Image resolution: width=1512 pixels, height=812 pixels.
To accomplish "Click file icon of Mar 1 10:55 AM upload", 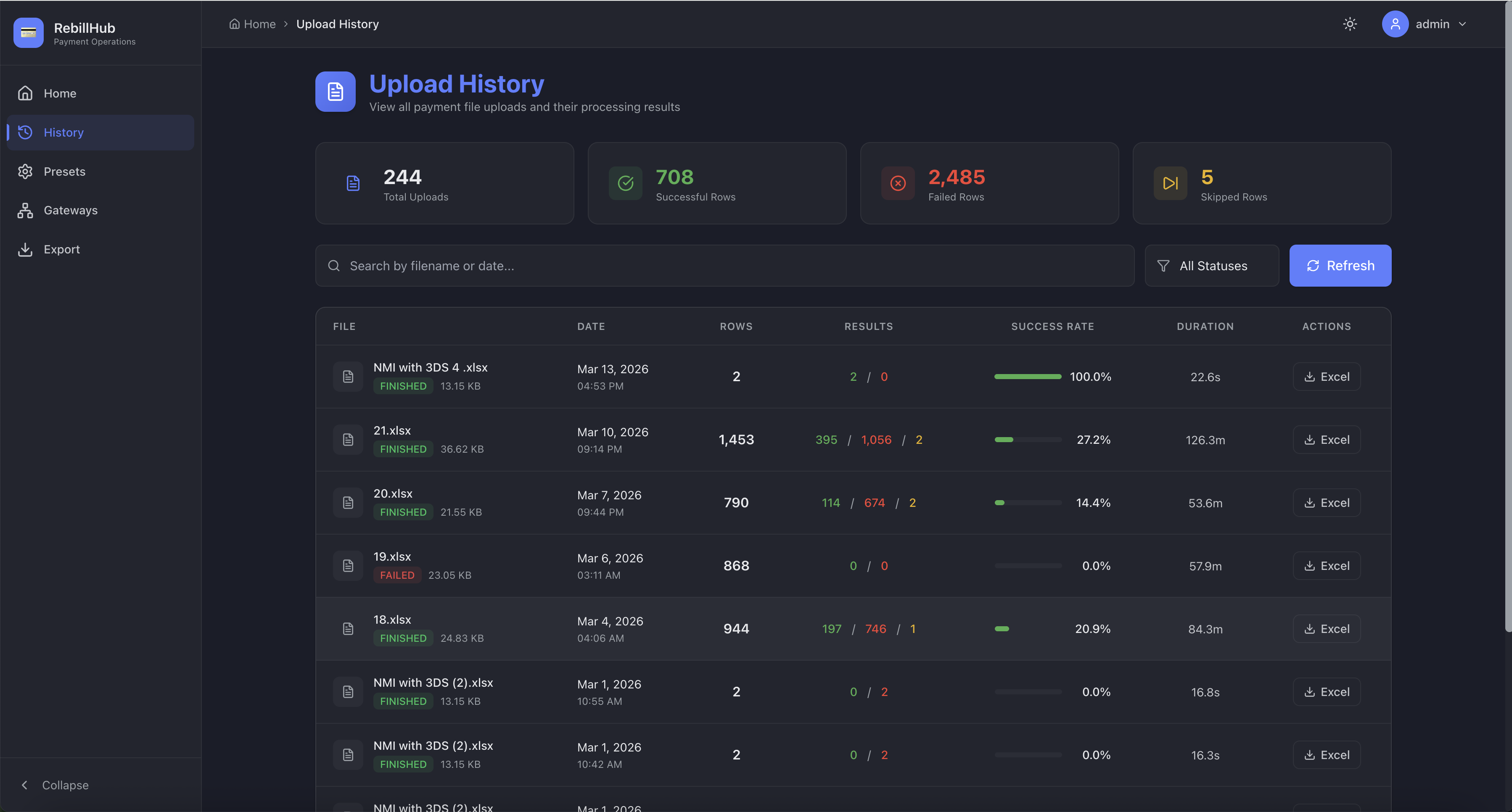I will tap(348, 692).
